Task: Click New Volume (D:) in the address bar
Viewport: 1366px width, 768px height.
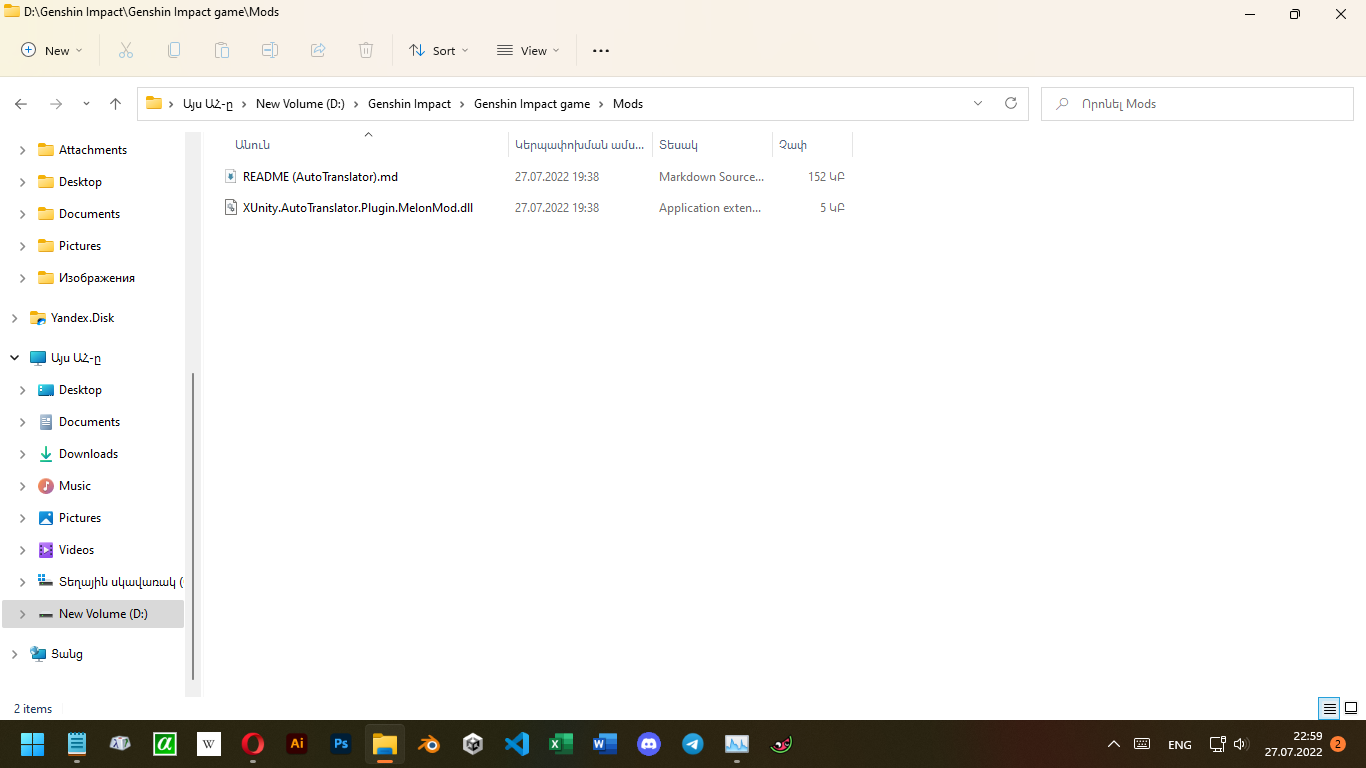Action: tap(300, 104)
